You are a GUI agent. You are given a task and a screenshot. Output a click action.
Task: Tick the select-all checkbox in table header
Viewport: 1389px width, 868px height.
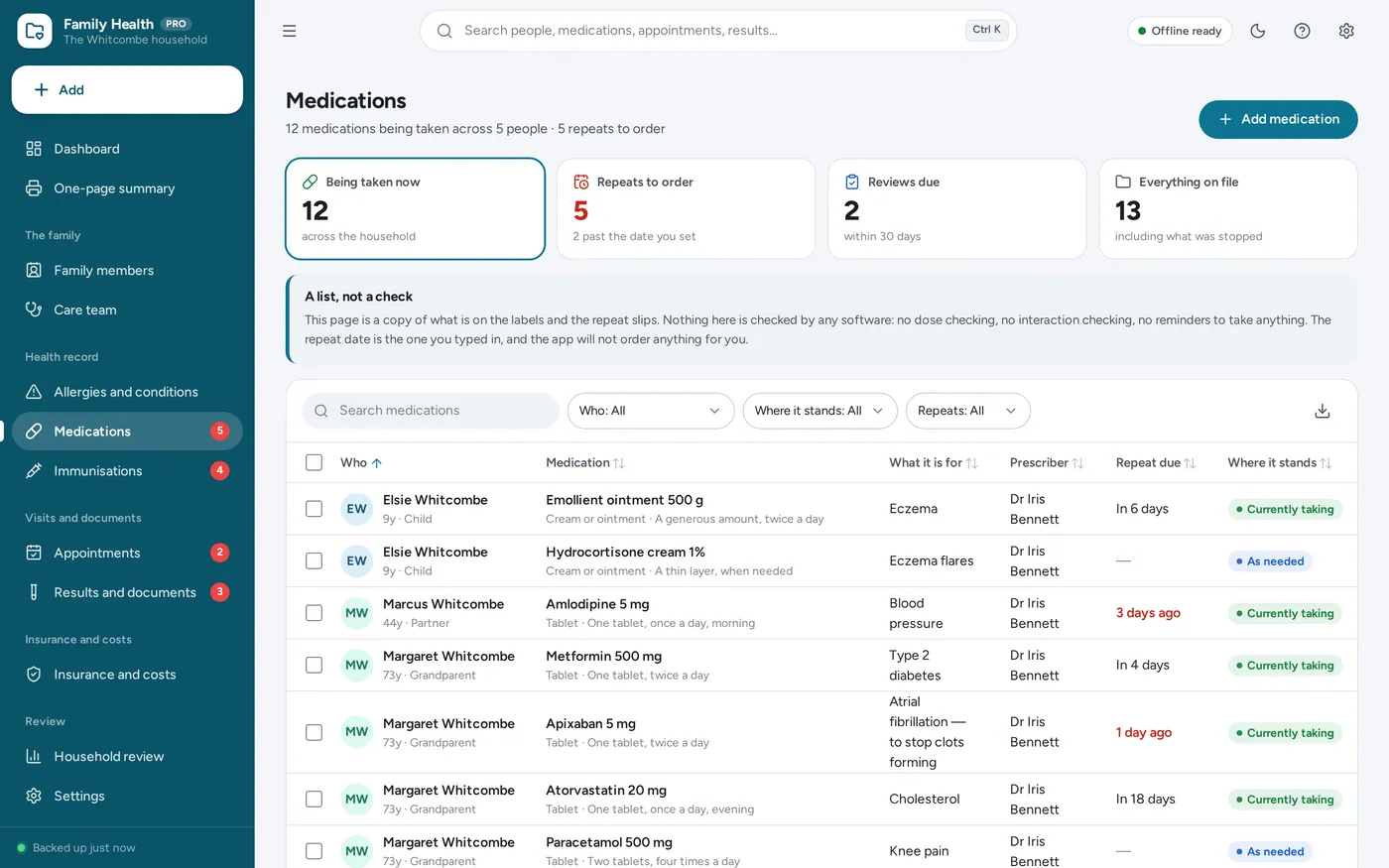(x=314, y=462)
